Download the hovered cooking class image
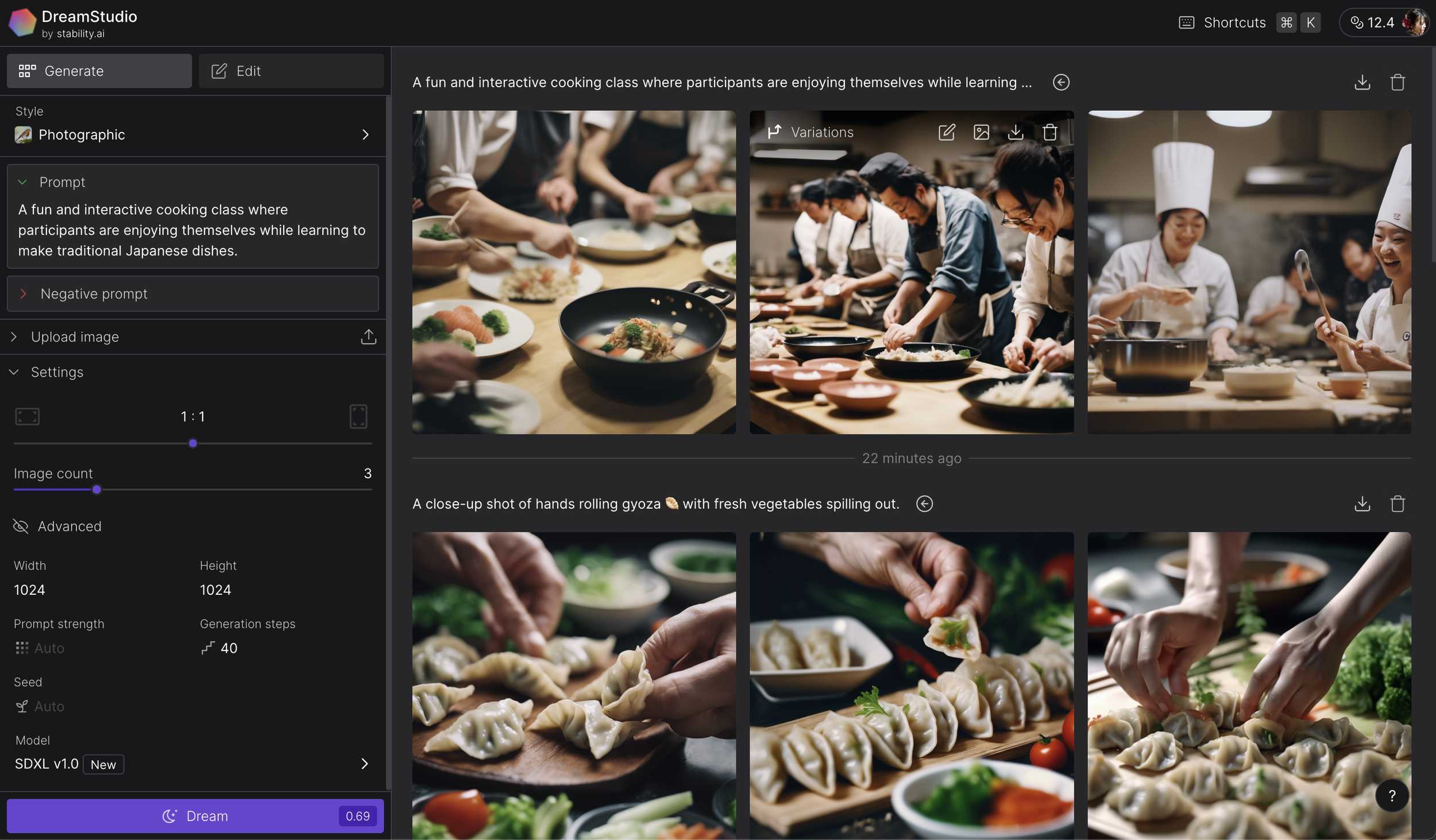Image resolution: width=1436 pixels, height=840 pixels. (1016, 132)
